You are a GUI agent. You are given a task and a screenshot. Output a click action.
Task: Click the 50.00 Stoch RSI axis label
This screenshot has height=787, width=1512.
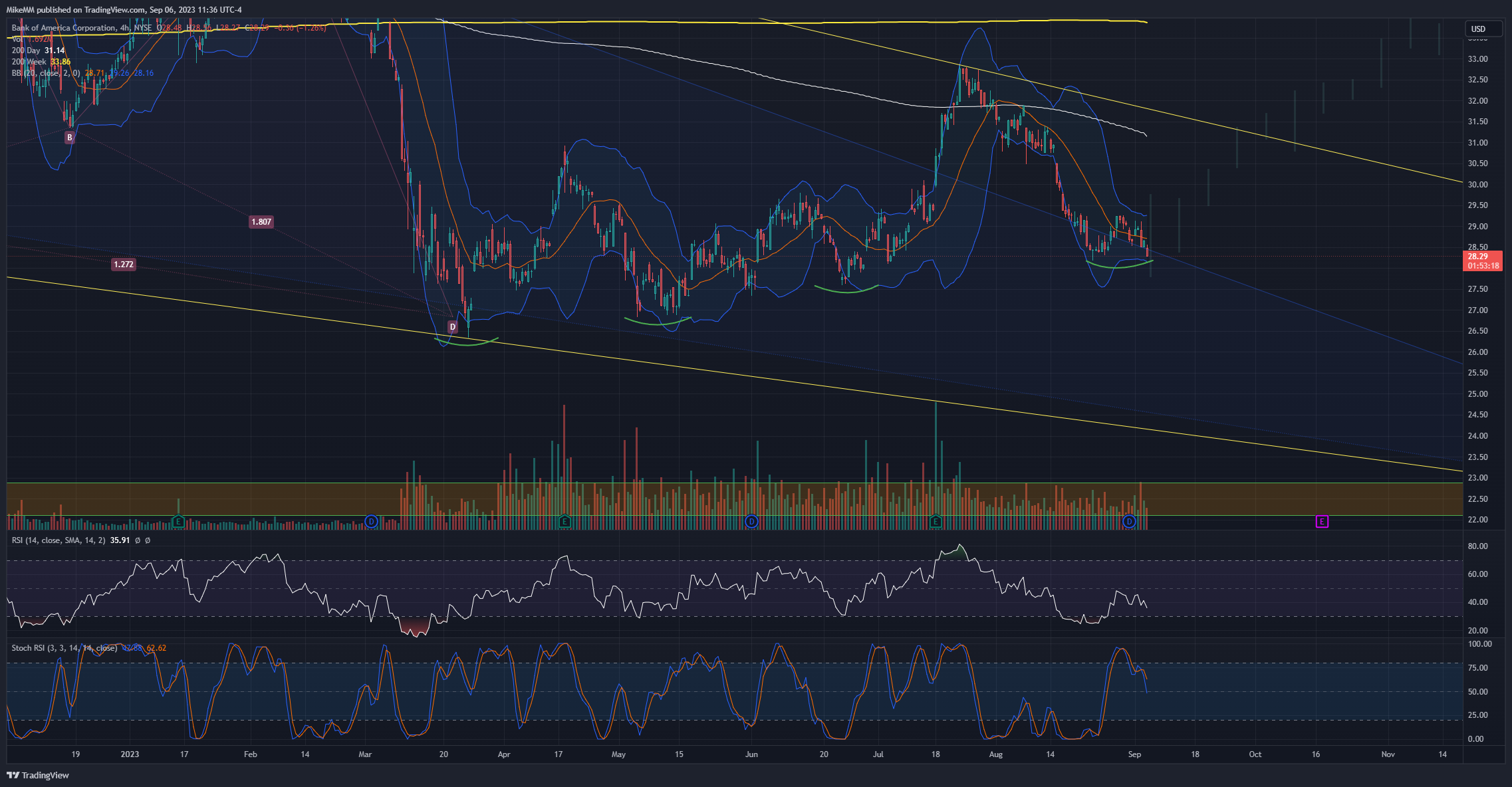tap(1477, 692)
